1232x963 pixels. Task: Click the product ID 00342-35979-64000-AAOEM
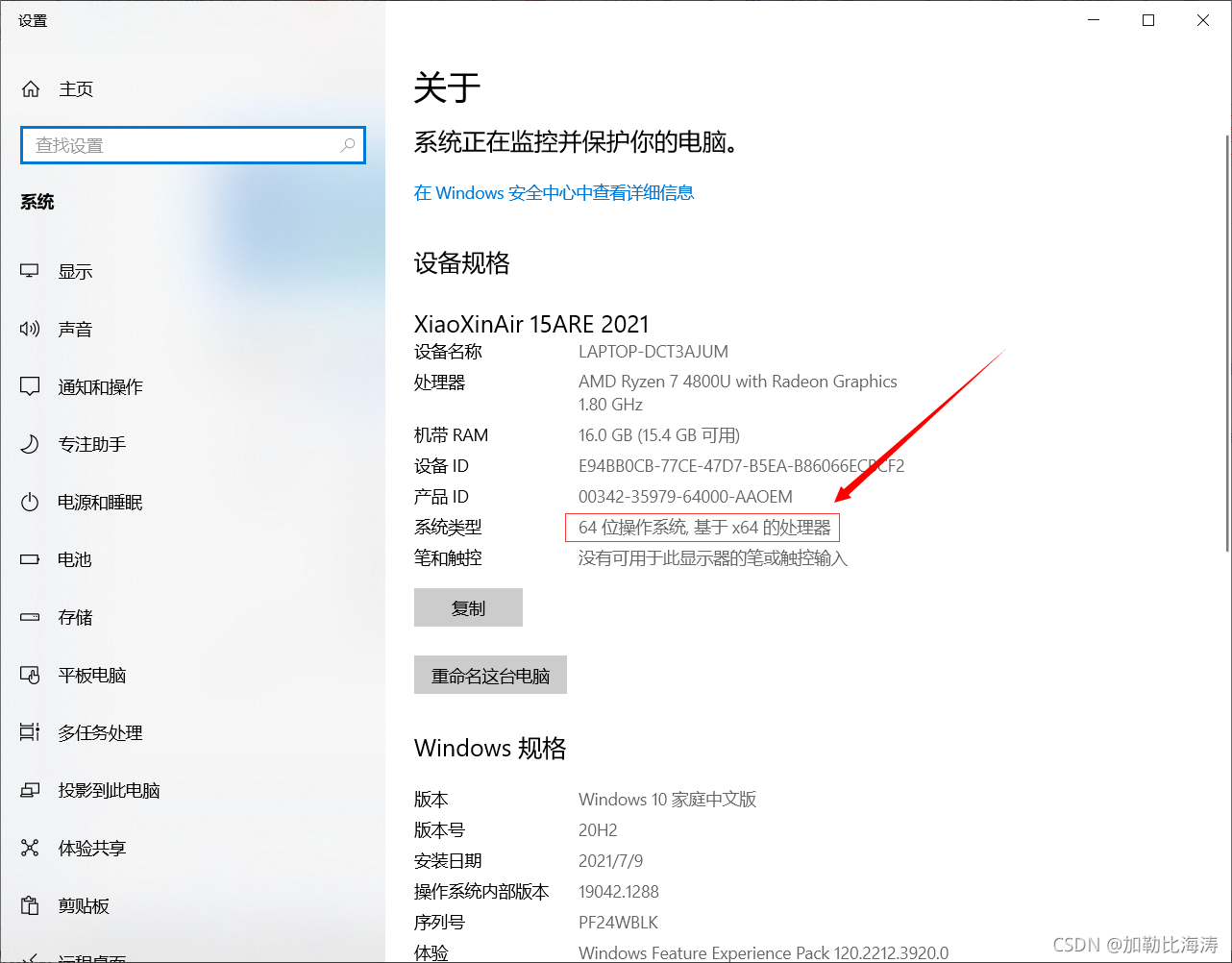tap(685, 497)
